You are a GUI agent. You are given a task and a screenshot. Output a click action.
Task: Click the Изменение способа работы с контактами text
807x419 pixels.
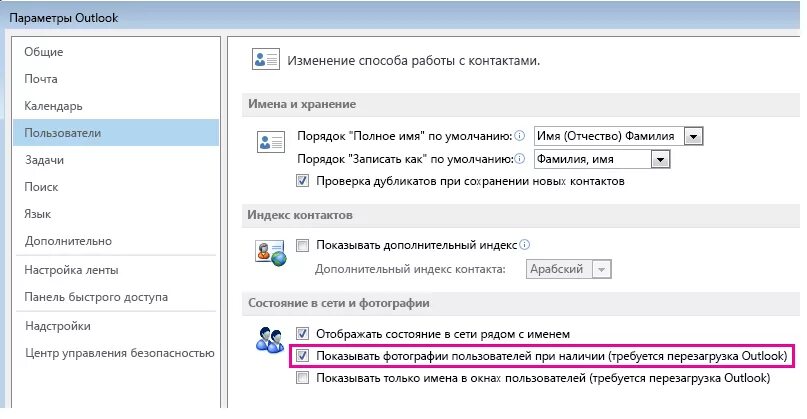(413, 61)
